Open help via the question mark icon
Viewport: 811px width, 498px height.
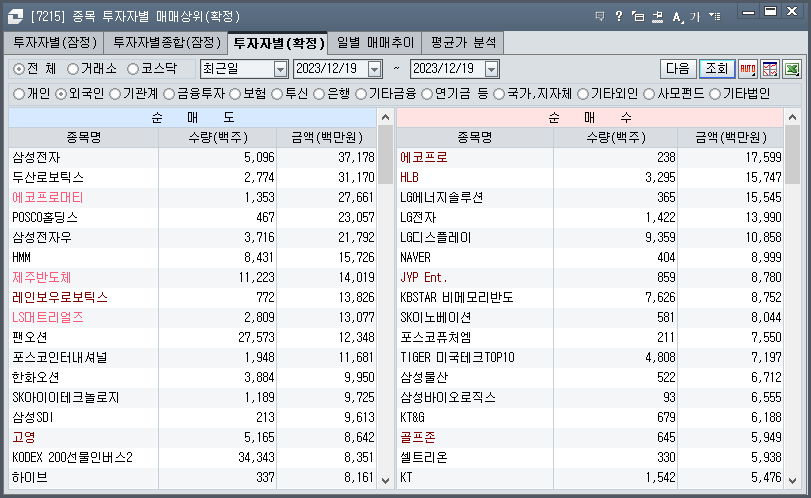tap(619, 17)
